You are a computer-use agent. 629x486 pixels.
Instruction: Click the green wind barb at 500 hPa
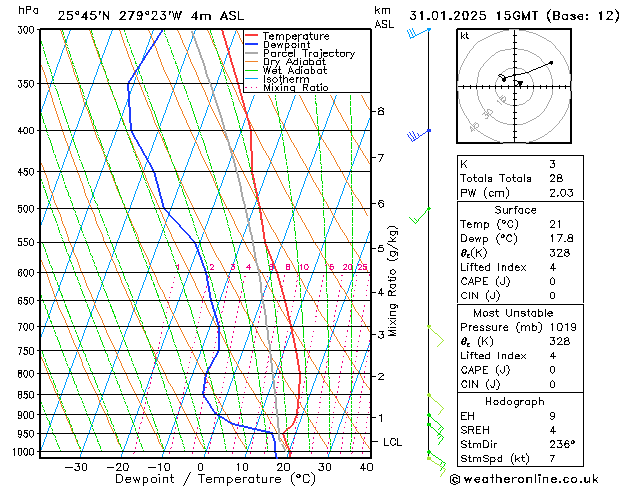point(420,215)
